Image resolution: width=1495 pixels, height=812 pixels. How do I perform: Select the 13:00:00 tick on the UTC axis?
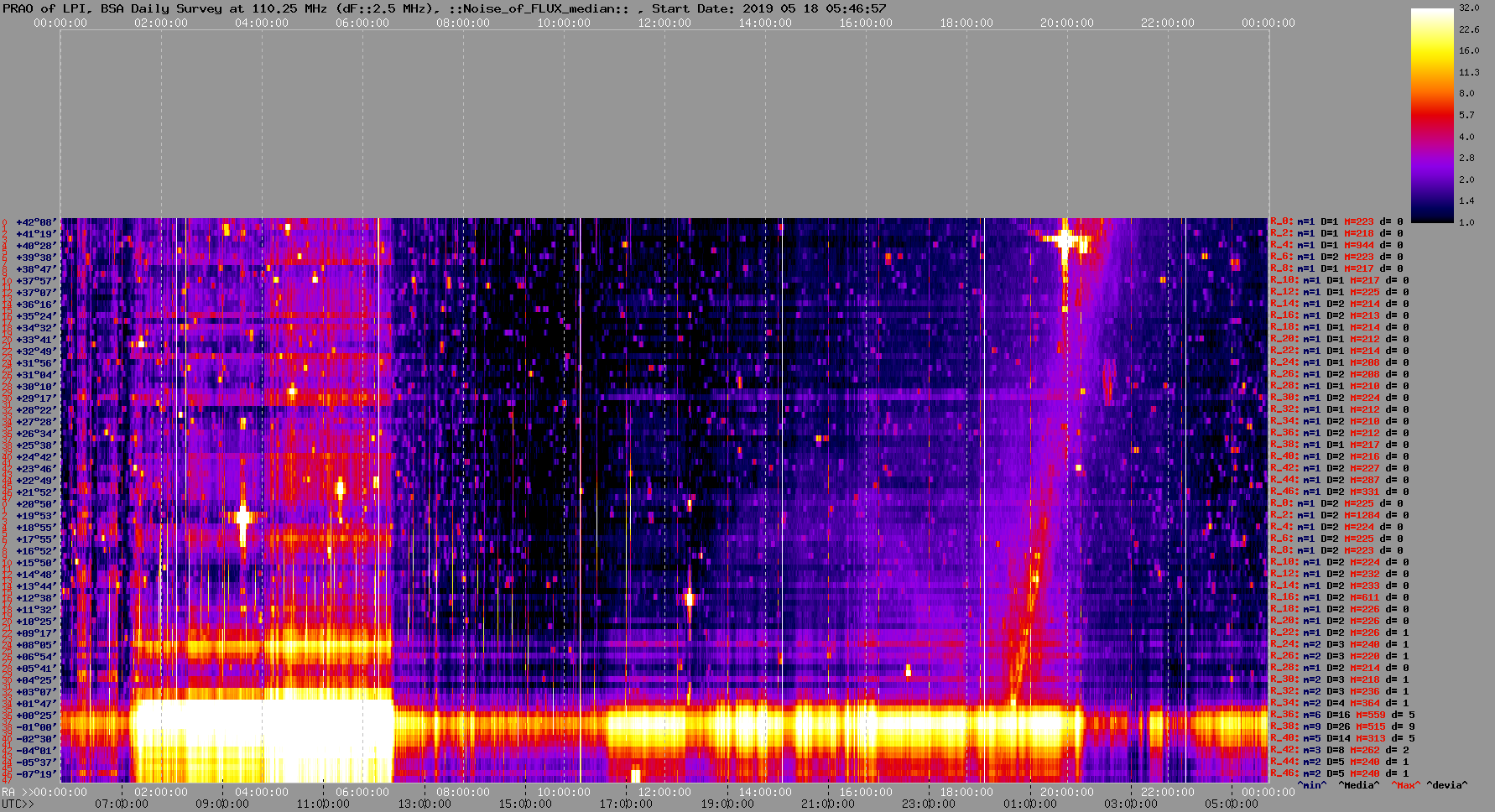(x=425, y=804)
